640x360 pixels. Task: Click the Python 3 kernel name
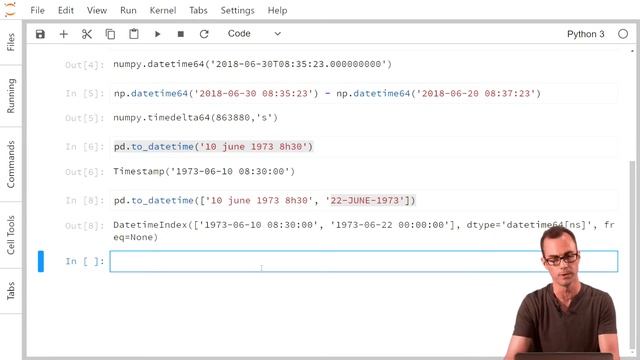click(585, 34)
